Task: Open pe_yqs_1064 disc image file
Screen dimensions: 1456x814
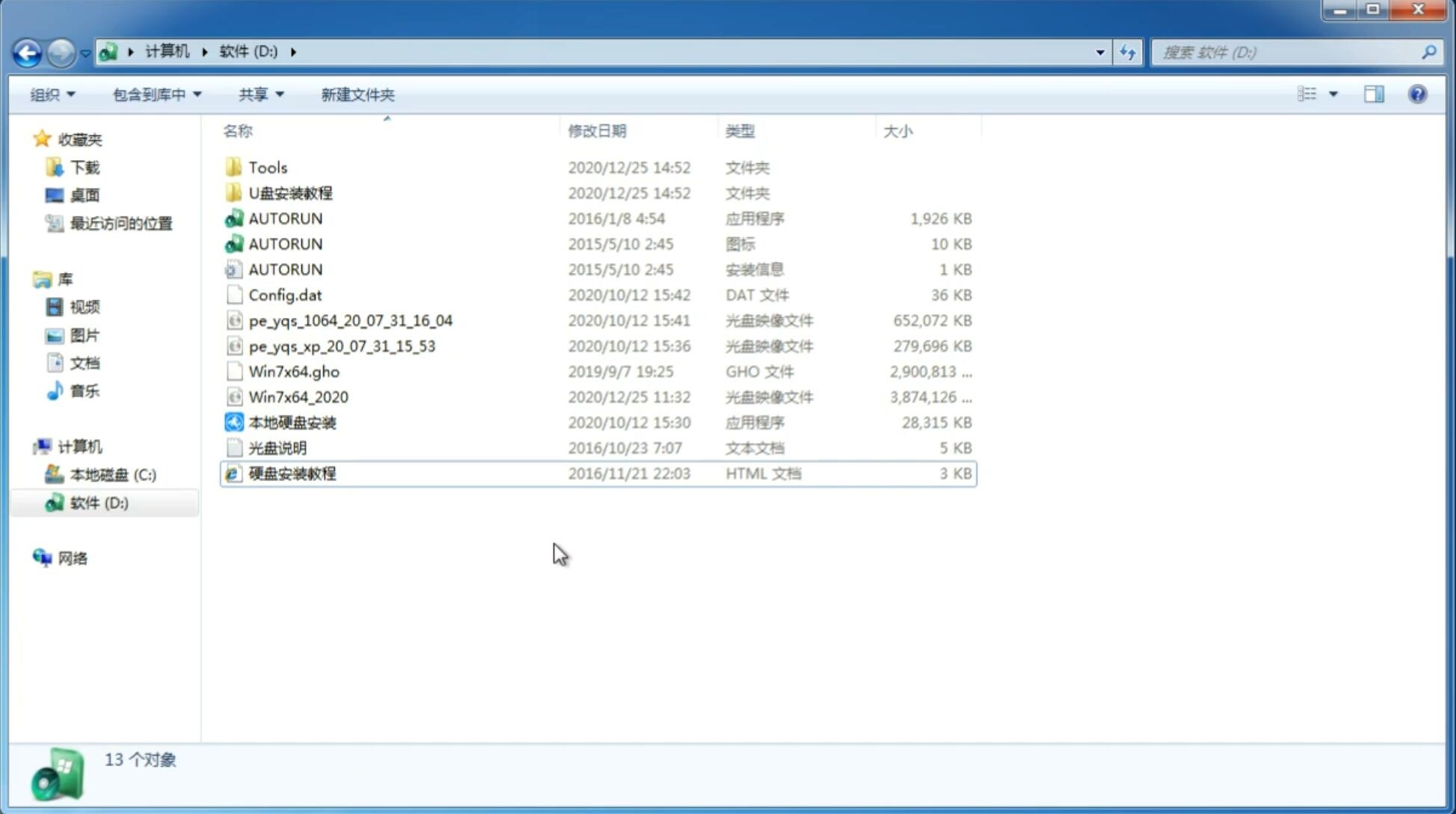Action: (x=351, y=320)
